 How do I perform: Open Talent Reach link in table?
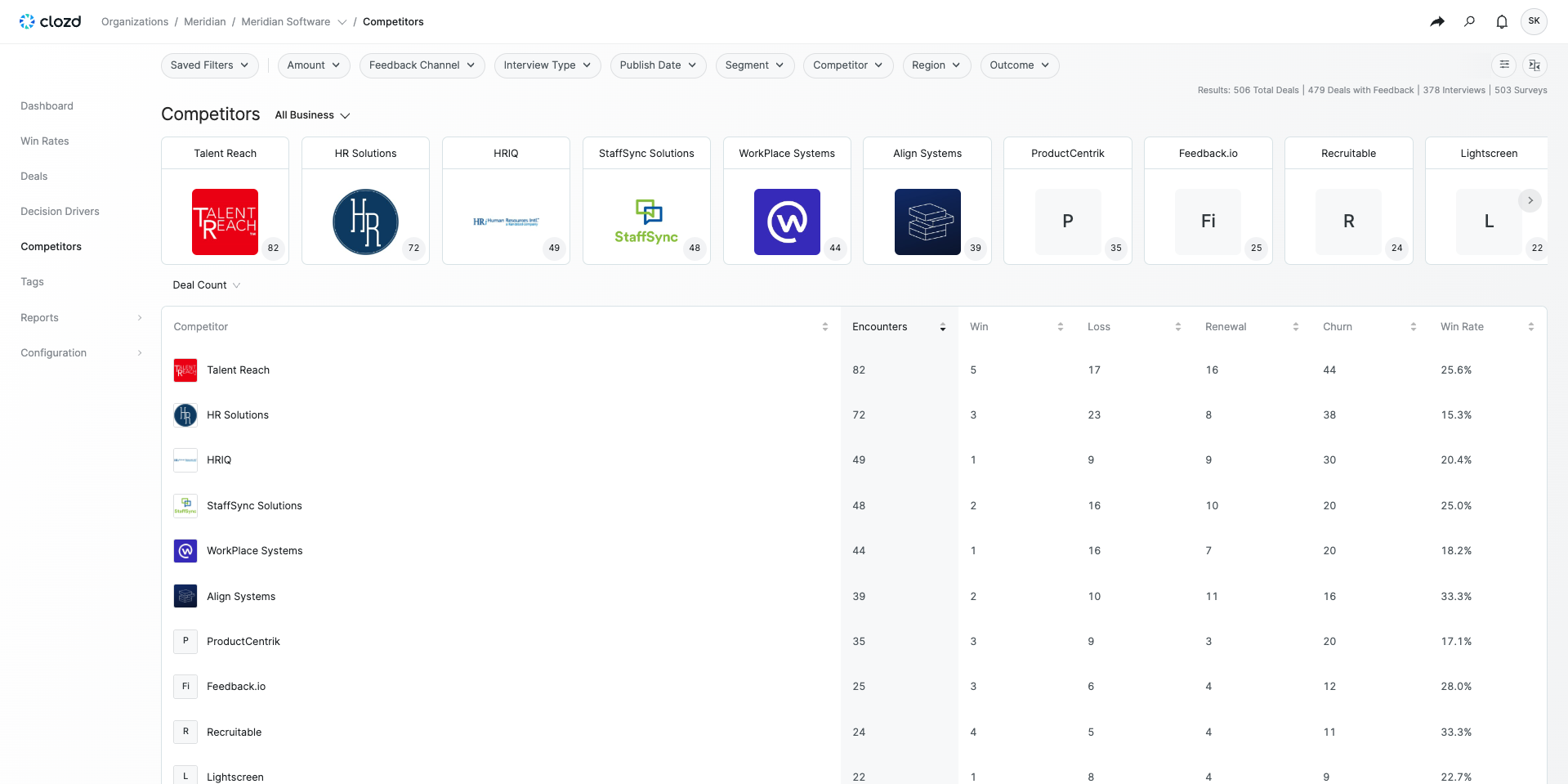(x=239, y=370)
